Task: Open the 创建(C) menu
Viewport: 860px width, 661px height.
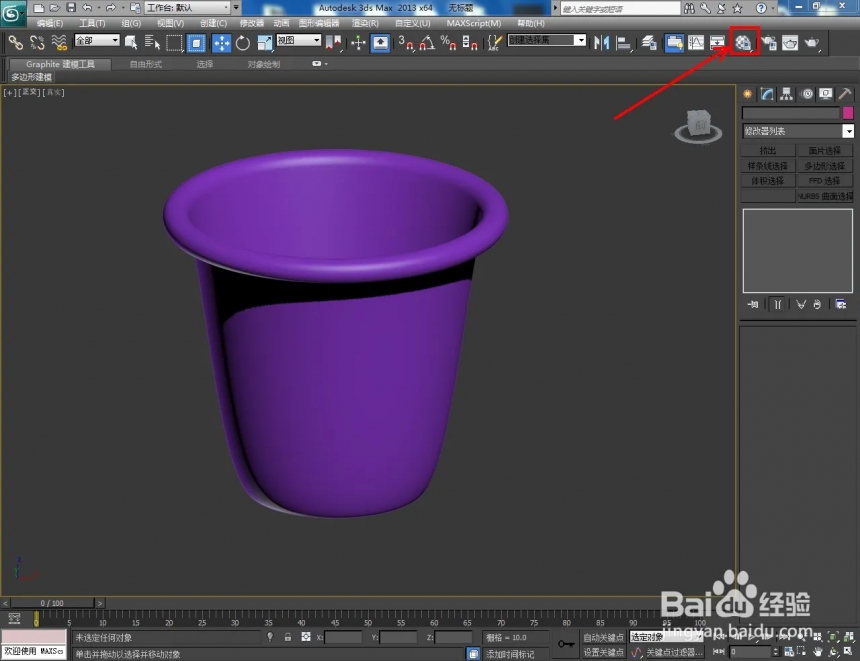Action: pyautogui.click(x=213, y=23)
